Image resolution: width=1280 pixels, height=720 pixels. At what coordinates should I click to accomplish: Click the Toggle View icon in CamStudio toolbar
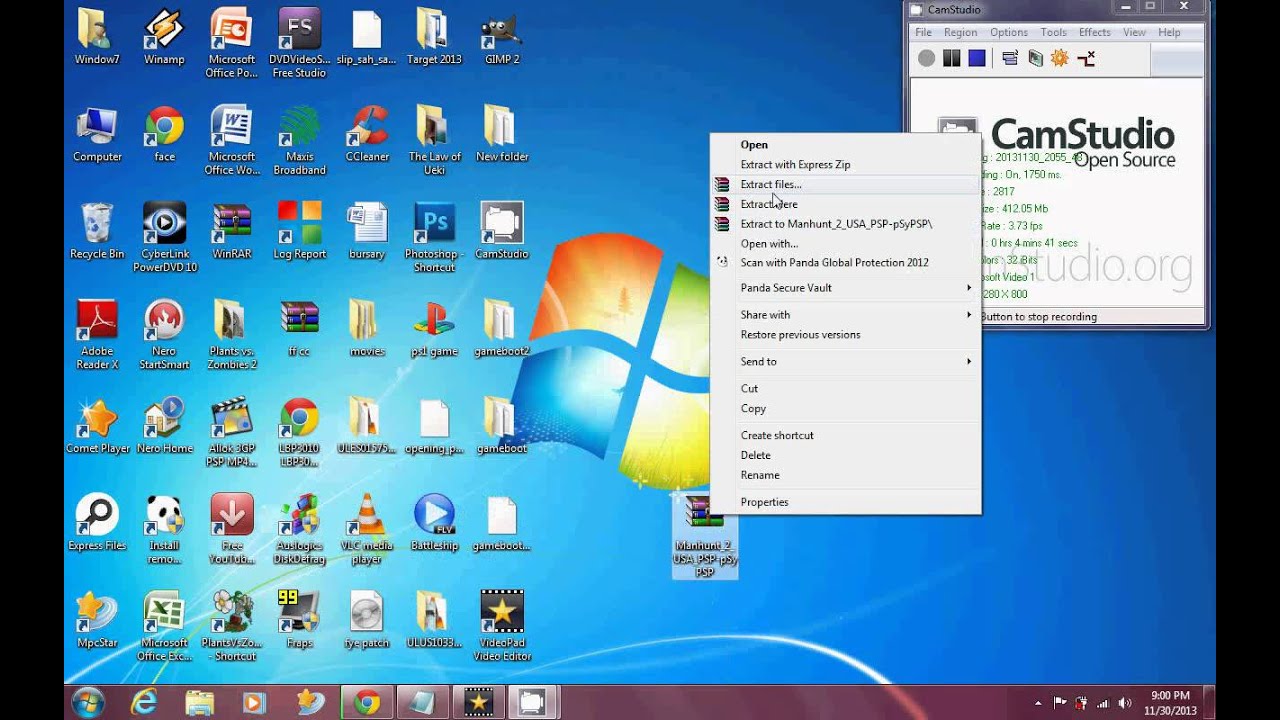pyautogui.click(x=1010, y=59)
